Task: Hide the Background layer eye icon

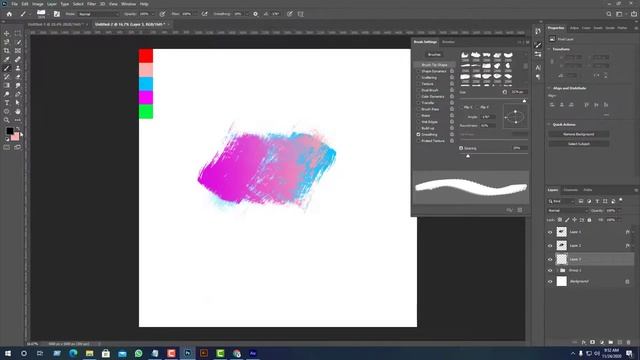Action: [550, 282]
